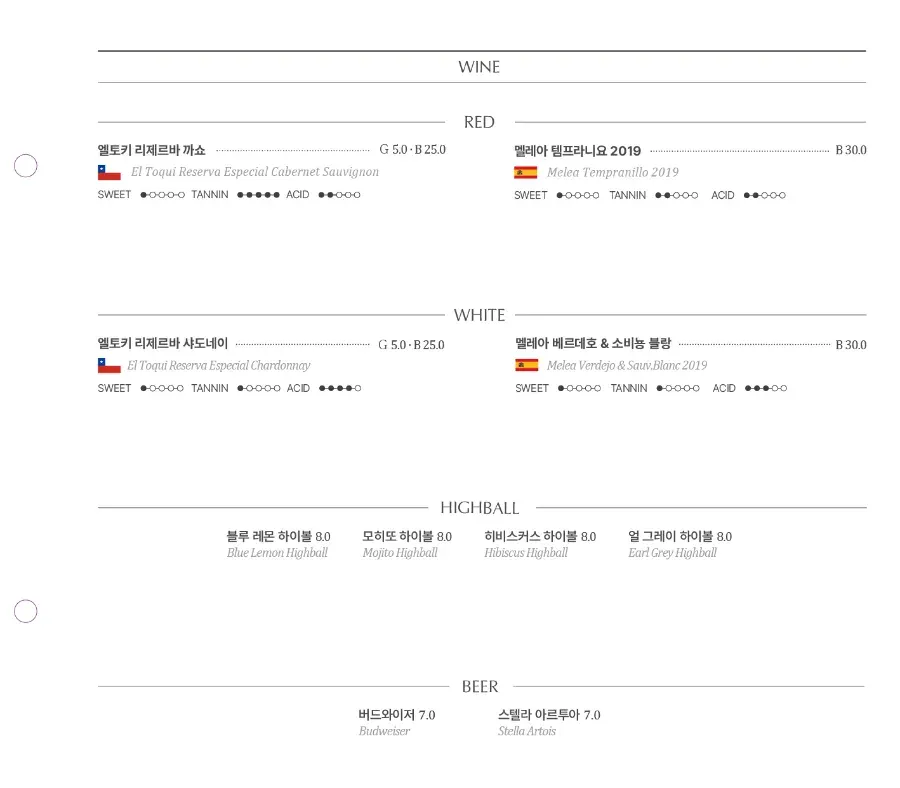Click the BEER section heading
Image resolution: width=900 pixels, height=788 pixels.
[480, 686]
